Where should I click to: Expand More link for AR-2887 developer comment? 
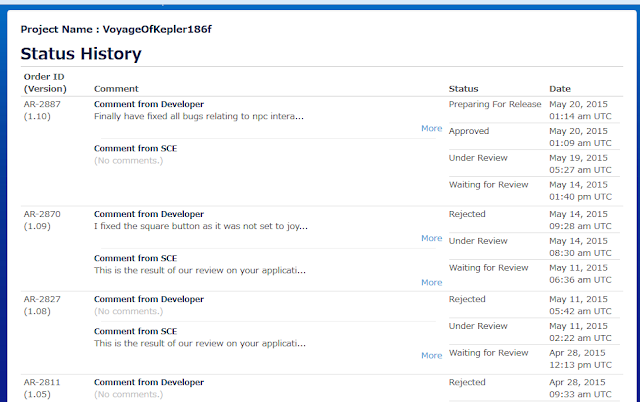[431, 128]
